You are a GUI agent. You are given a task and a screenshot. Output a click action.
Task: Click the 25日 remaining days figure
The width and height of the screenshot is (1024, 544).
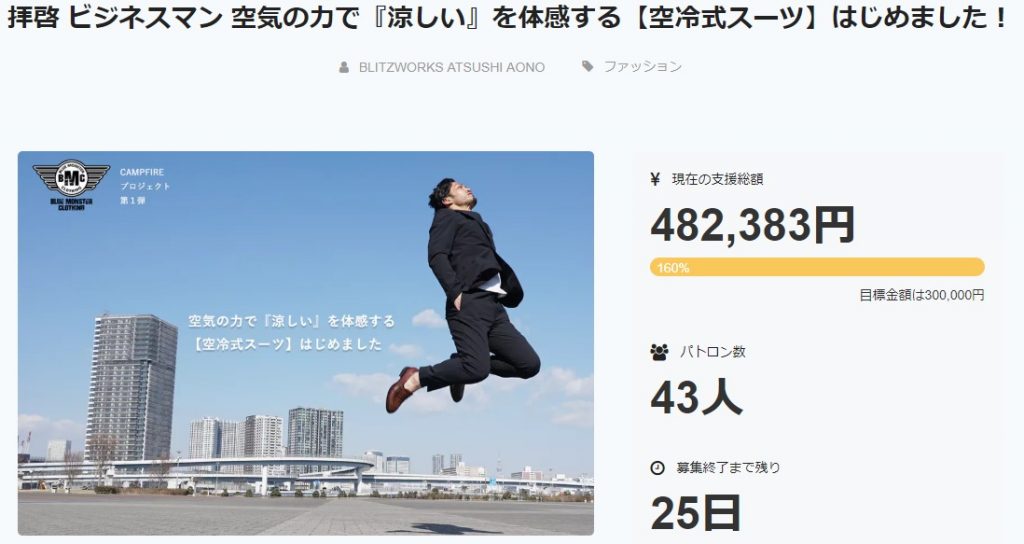(696, 513)
